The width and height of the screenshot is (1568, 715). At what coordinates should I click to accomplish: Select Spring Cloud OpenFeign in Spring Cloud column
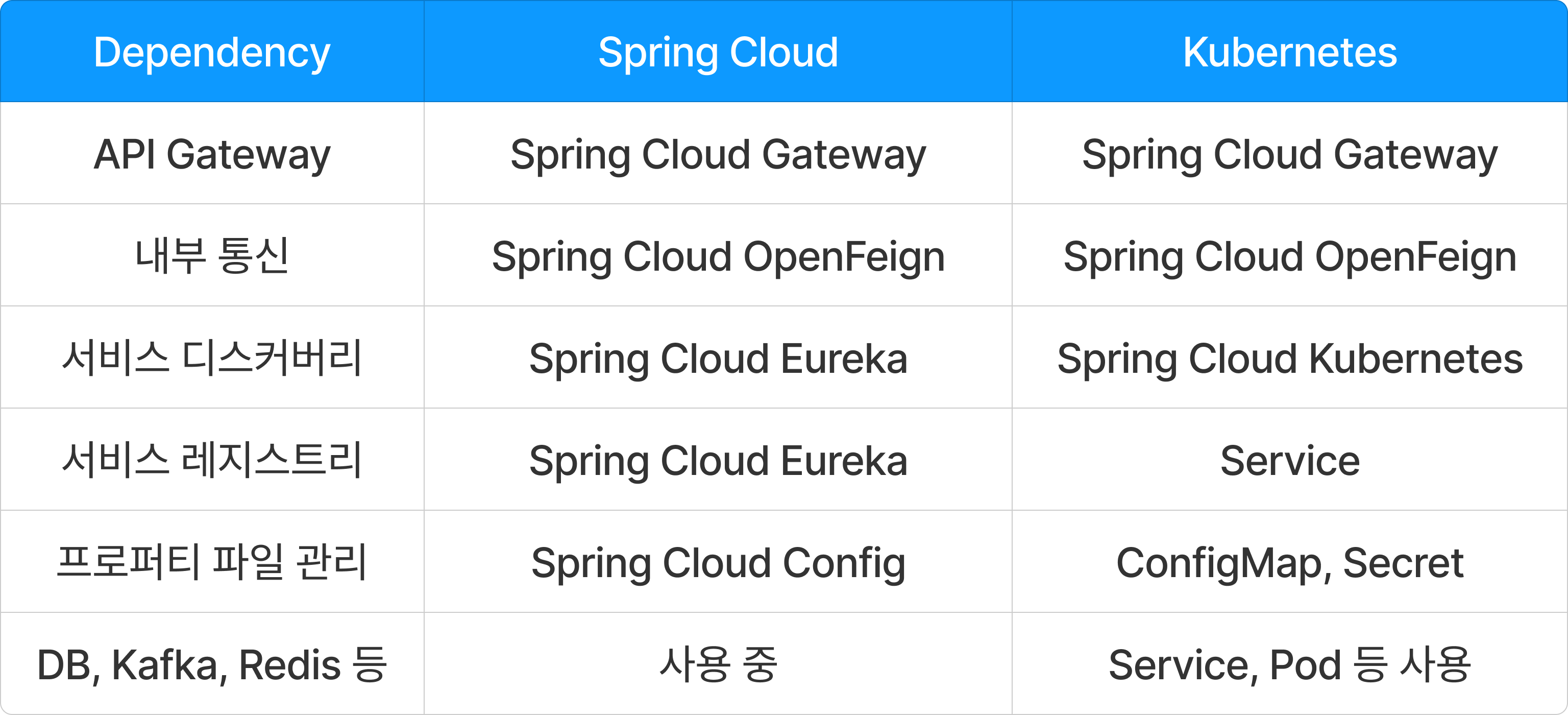[718, 256]
